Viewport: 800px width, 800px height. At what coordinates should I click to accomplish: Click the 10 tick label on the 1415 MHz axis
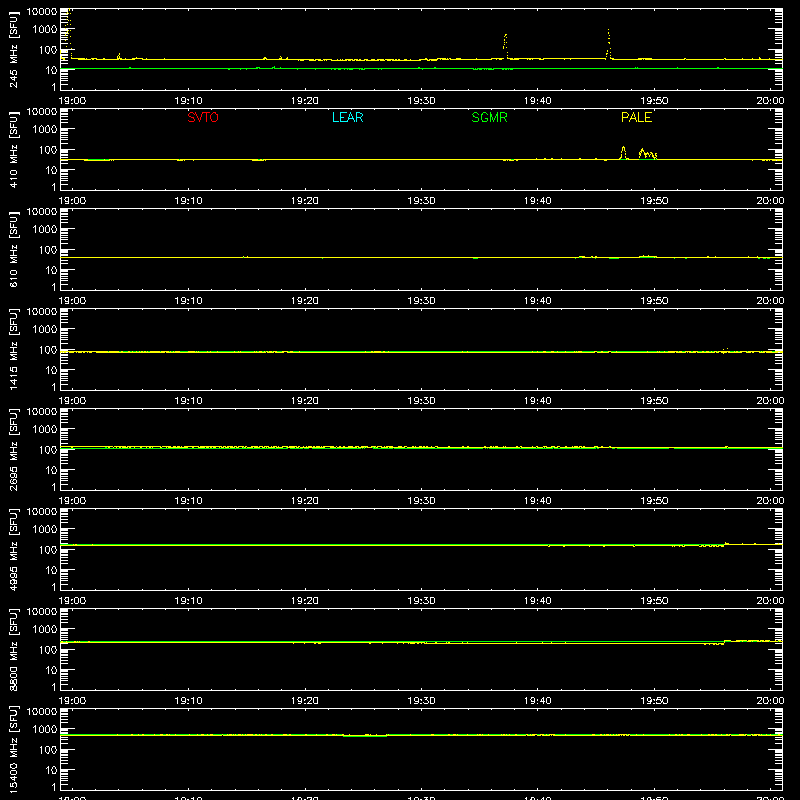pos(51,370)
